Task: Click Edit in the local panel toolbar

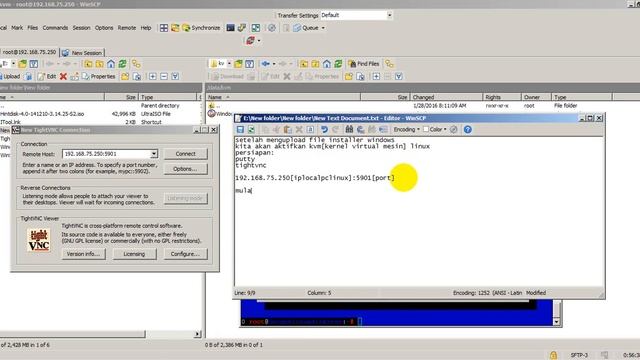Action: click(x=47, y=76)
